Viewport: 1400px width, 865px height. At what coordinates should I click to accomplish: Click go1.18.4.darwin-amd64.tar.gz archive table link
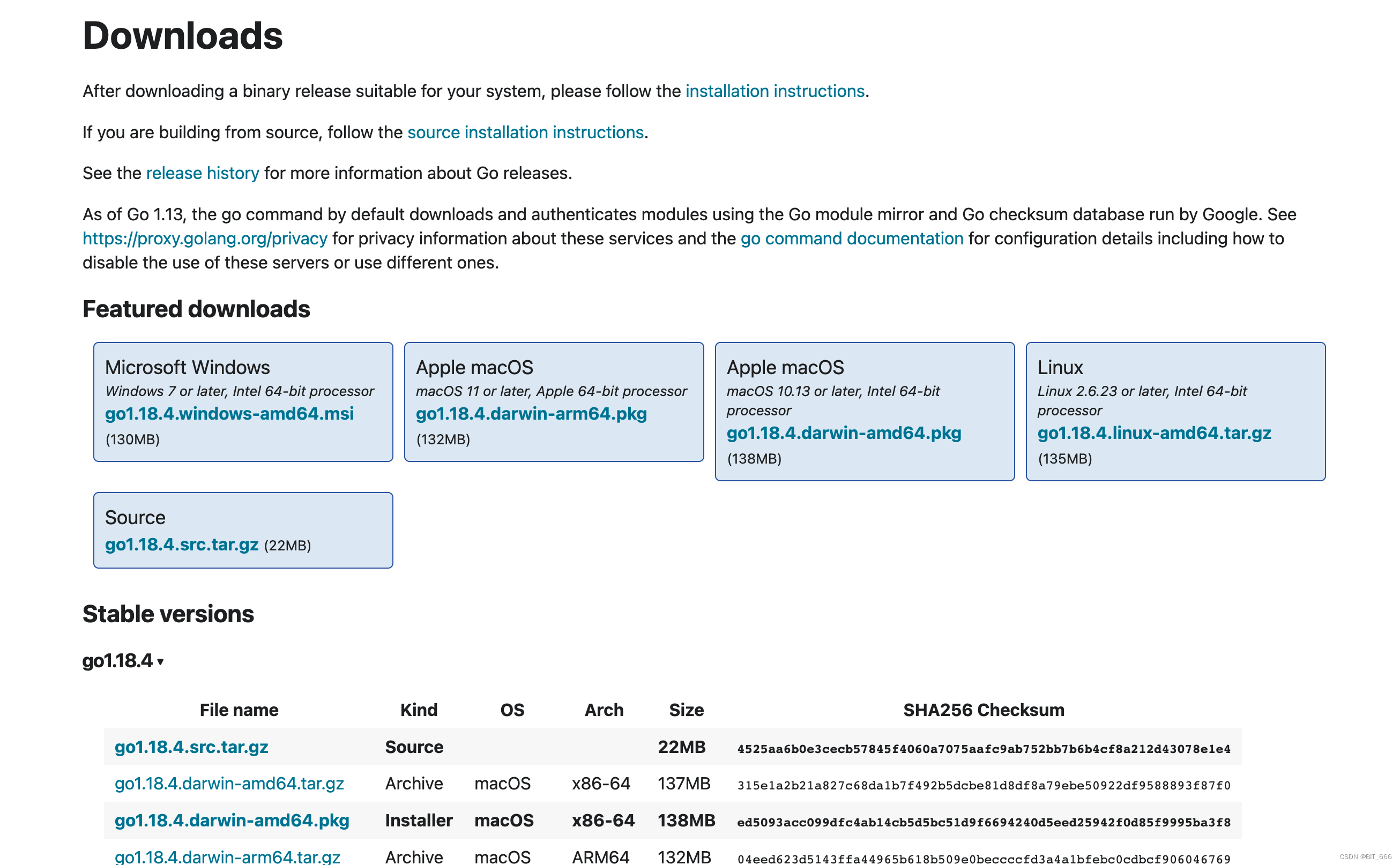click(x=229, y=783)
